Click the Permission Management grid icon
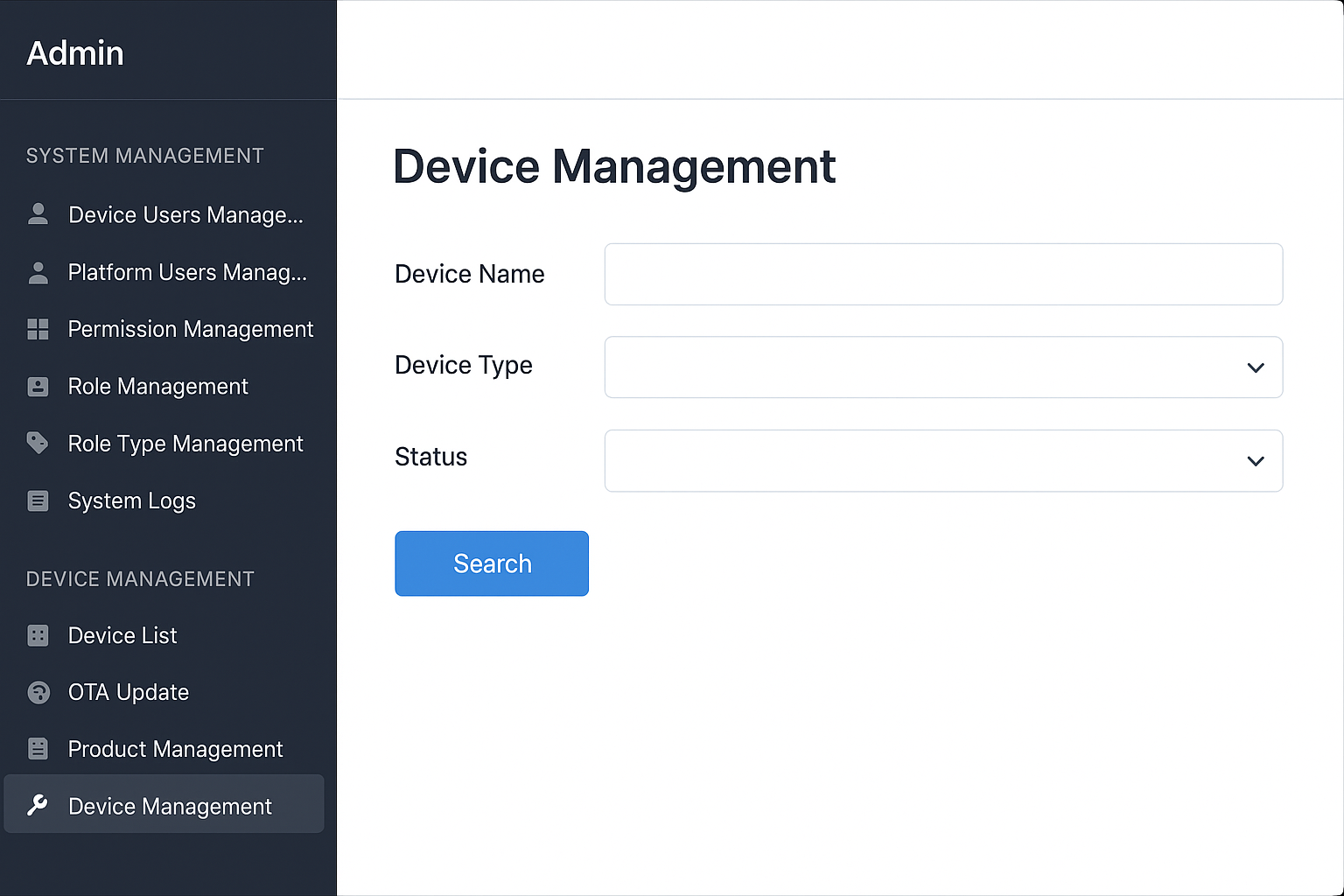The width and height of the screenshot is (1344, 896). pos(38,329)
